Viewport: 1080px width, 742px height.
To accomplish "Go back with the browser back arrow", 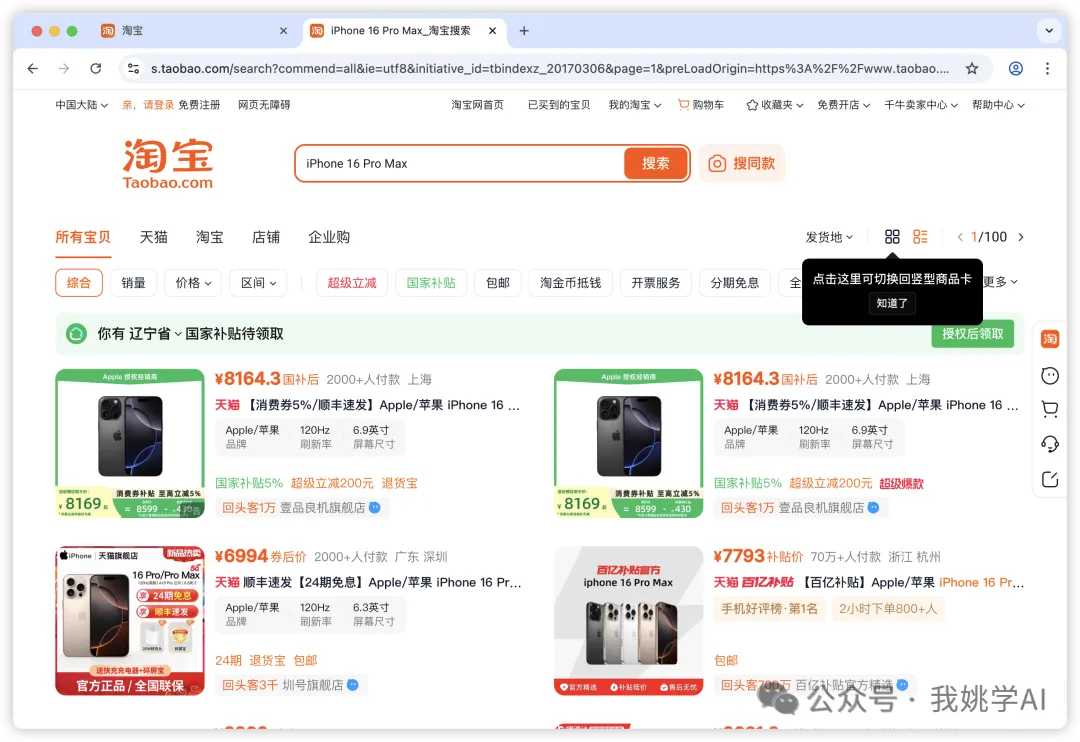I will (32, 68).
